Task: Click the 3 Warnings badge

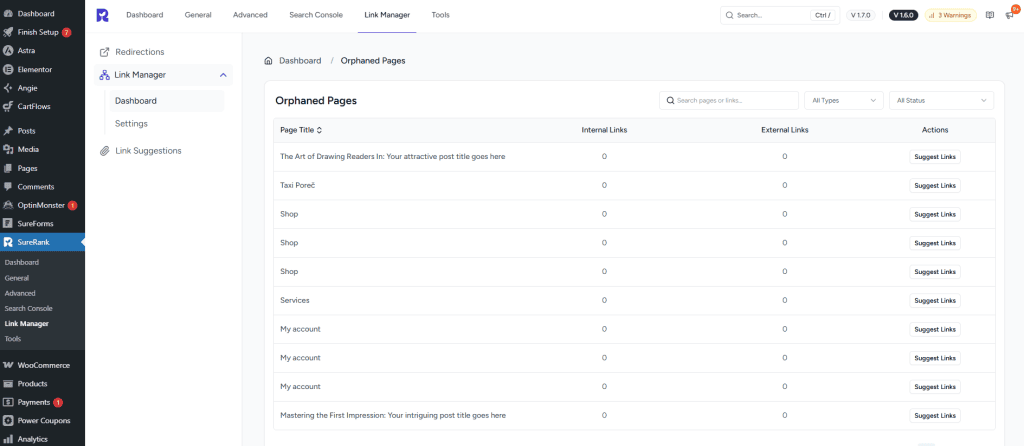Action: (x=951, y=15)
